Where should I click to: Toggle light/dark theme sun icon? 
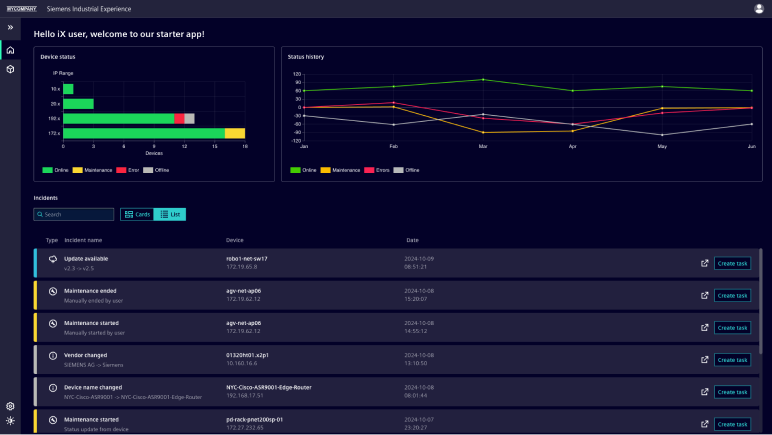point(10,421)
